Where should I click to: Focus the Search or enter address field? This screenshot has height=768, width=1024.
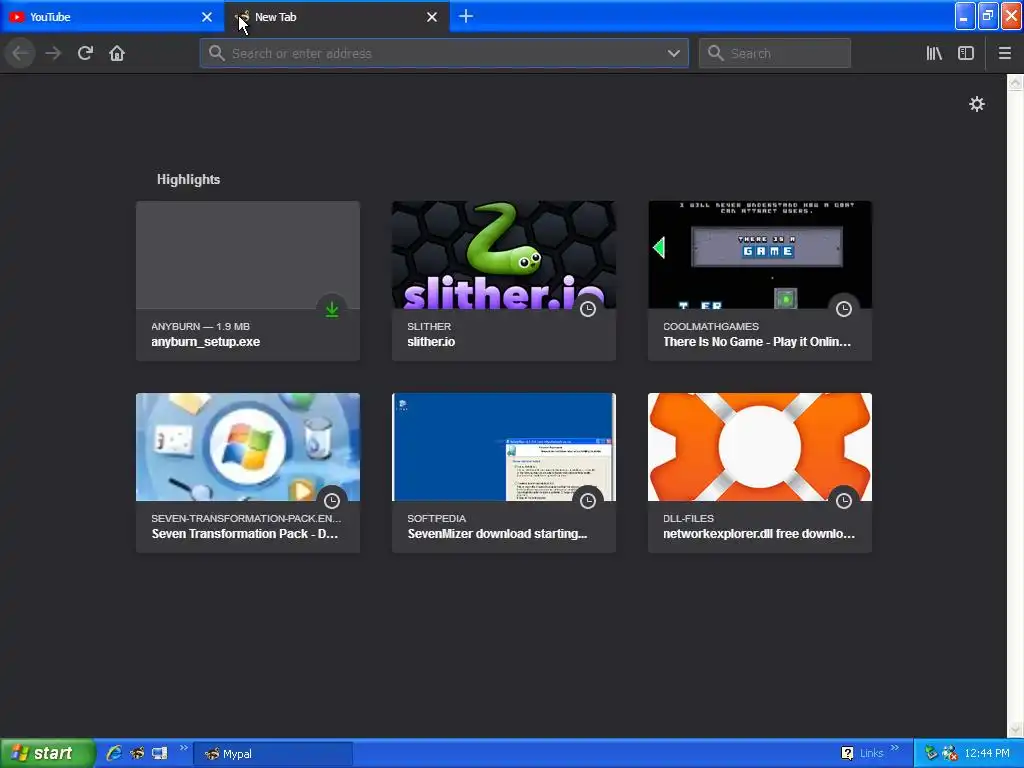(x=444, y=54)
